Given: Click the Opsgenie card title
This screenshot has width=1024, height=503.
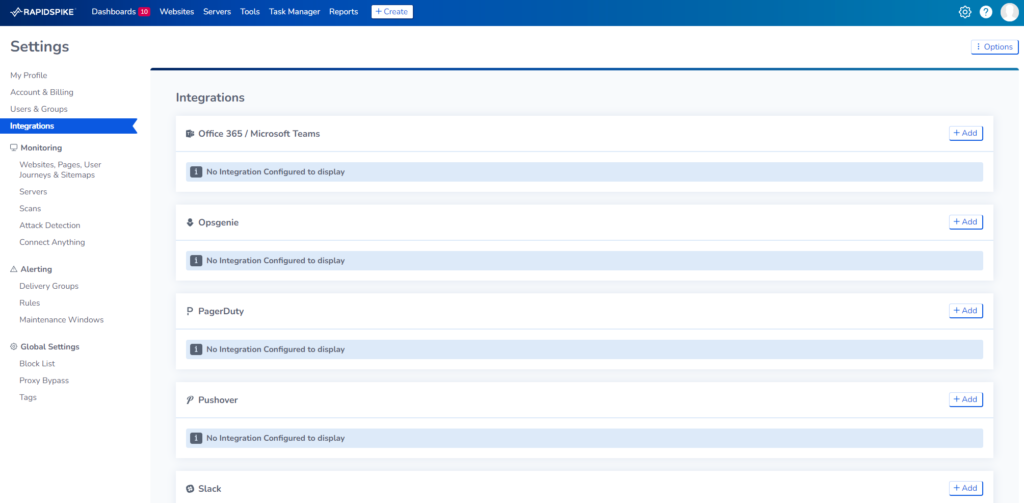Looking at the screenshot, I should tap(219, 223).
